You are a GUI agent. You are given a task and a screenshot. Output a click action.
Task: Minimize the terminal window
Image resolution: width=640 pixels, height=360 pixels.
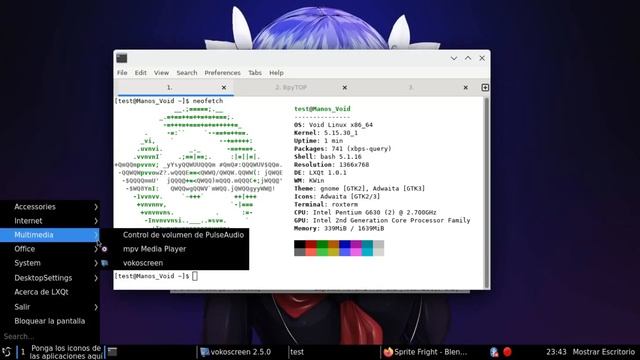tap(453, 58)
